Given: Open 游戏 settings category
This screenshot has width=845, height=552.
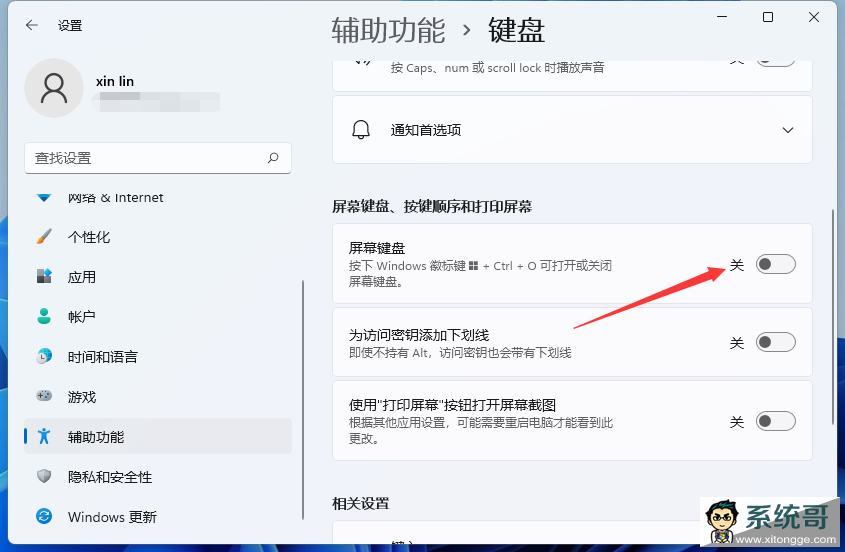Looking at the screenshot, I should (x=158, y=396).
